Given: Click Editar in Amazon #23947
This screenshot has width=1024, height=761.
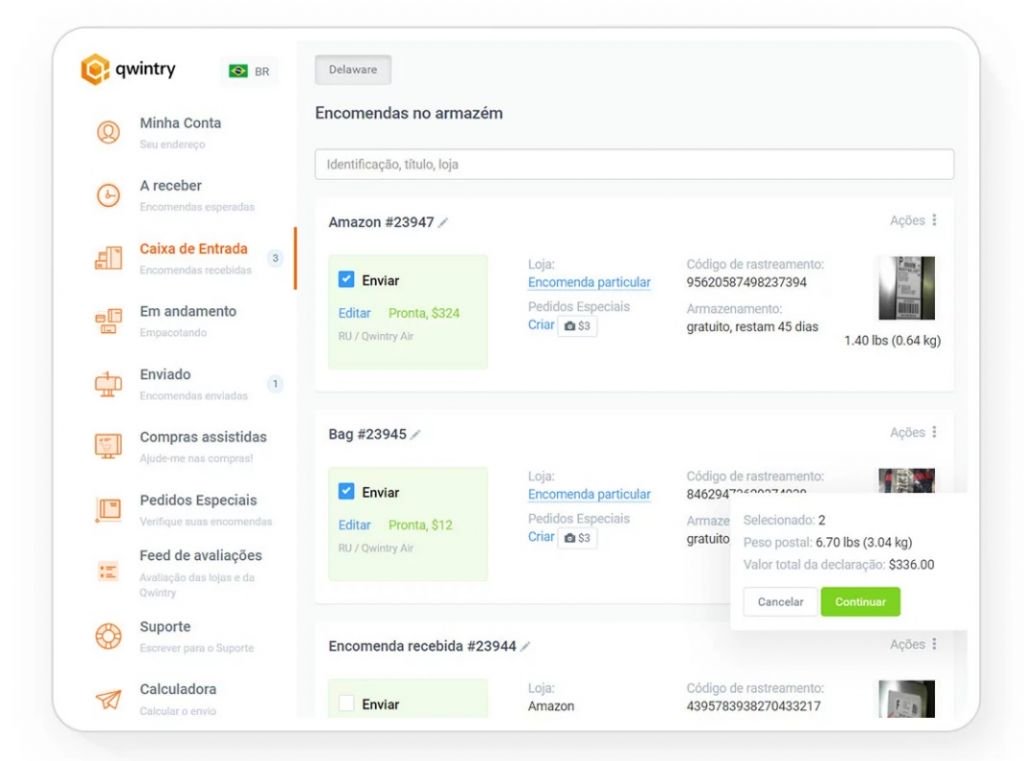Looking at the screenshot, I should (355, 313).
